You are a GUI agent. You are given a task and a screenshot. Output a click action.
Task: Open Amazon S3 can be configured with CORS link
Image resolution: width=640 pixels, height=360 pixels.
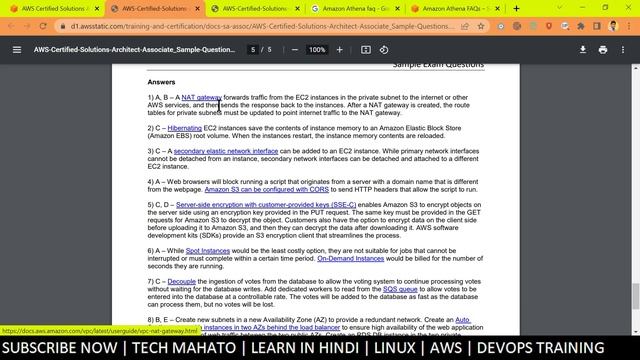tap(267, 189)
